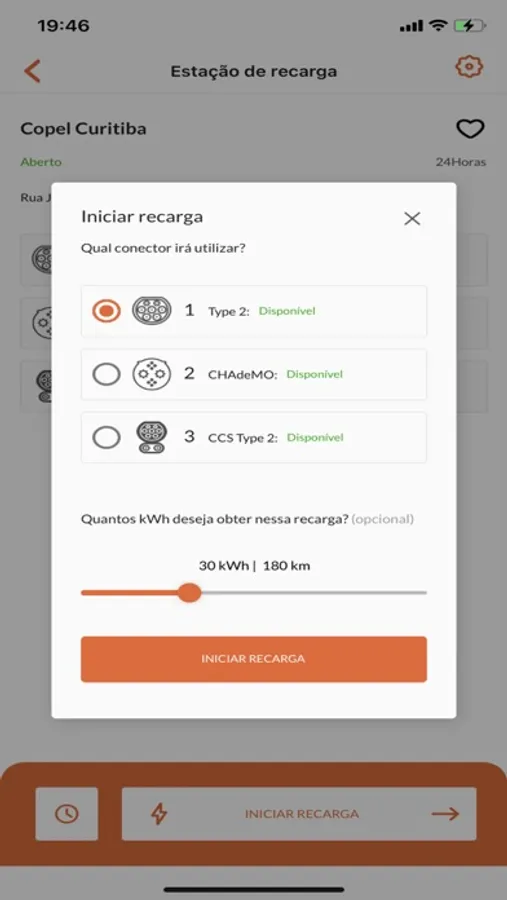Close the Iniciar recarga dialog
This screenshot has height=900, width=507.
[412, 218]
